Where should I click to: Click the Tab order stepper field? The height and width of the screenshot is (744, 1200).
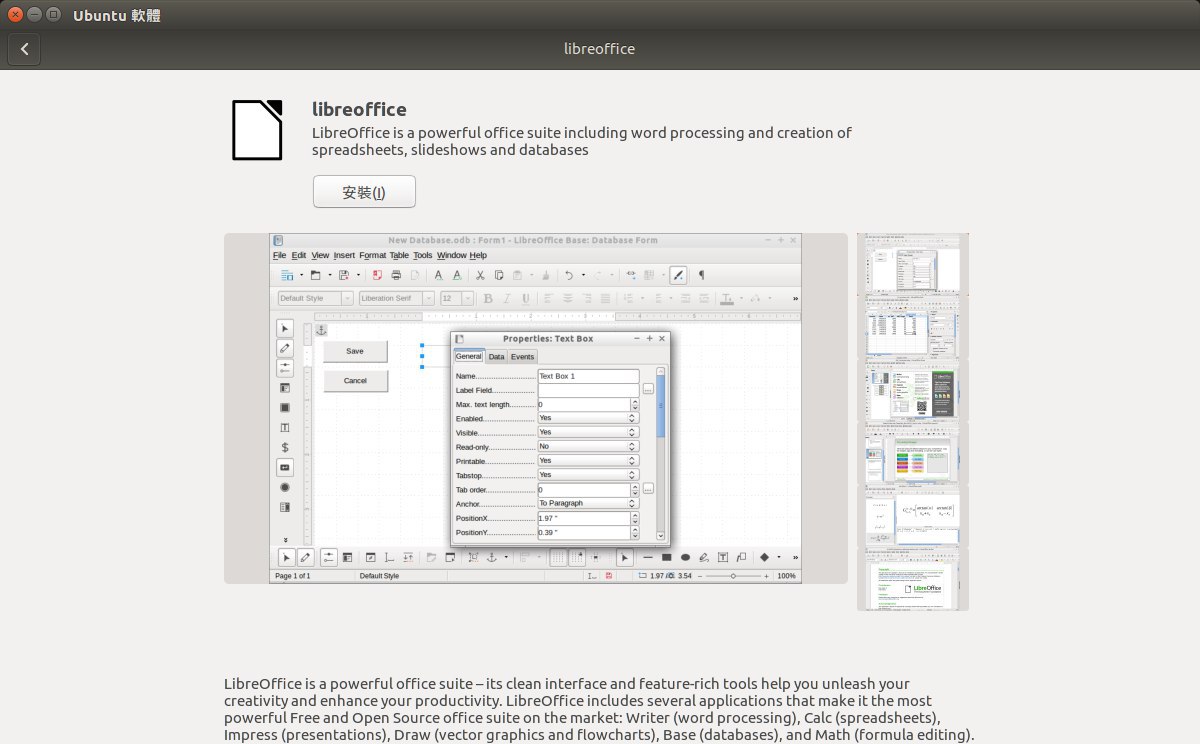[588, 490]
